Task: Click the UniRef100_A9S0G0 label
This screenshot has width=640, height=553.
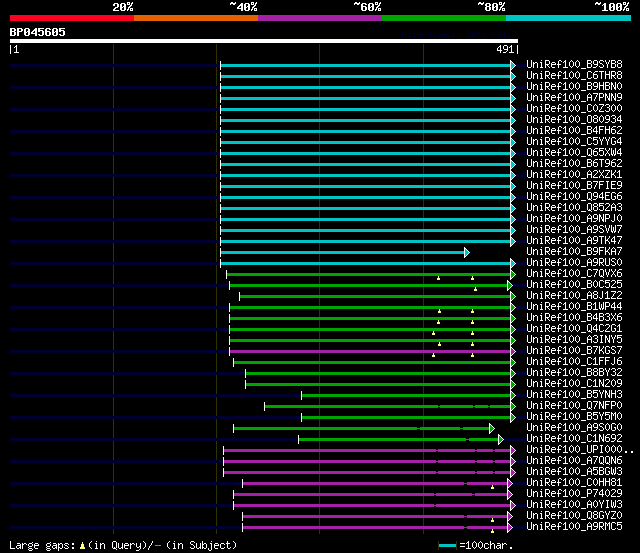Action: click(x=574, y=428)
